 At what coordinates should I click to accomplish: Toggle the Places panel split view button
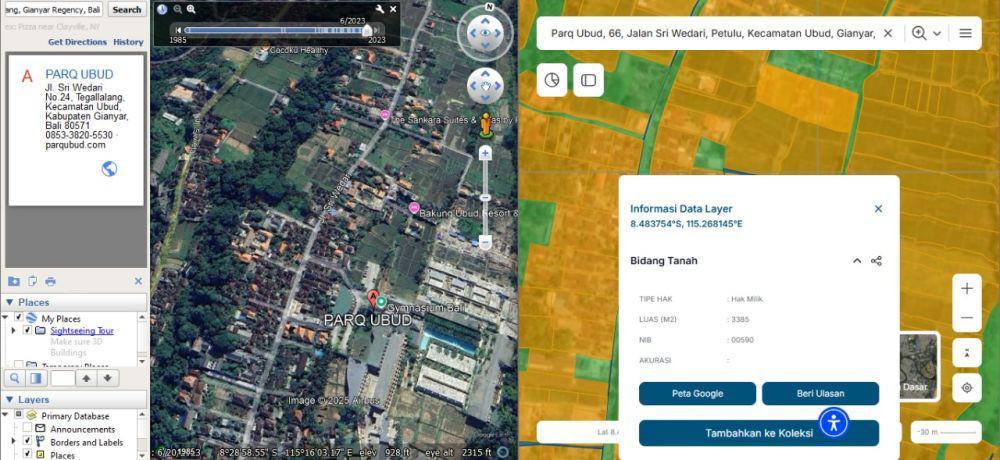[36, 378]
